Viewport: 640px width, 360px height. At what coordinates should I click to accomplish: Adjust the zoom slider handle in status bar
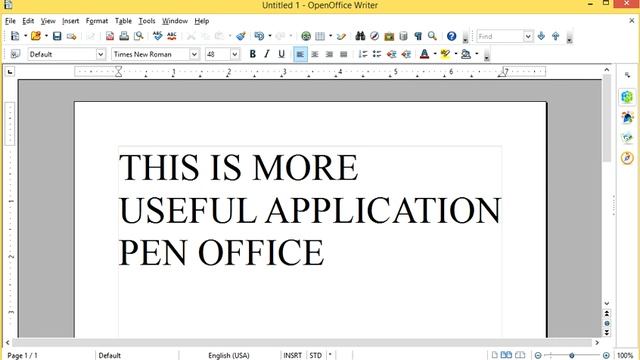[x=572, y=356]
